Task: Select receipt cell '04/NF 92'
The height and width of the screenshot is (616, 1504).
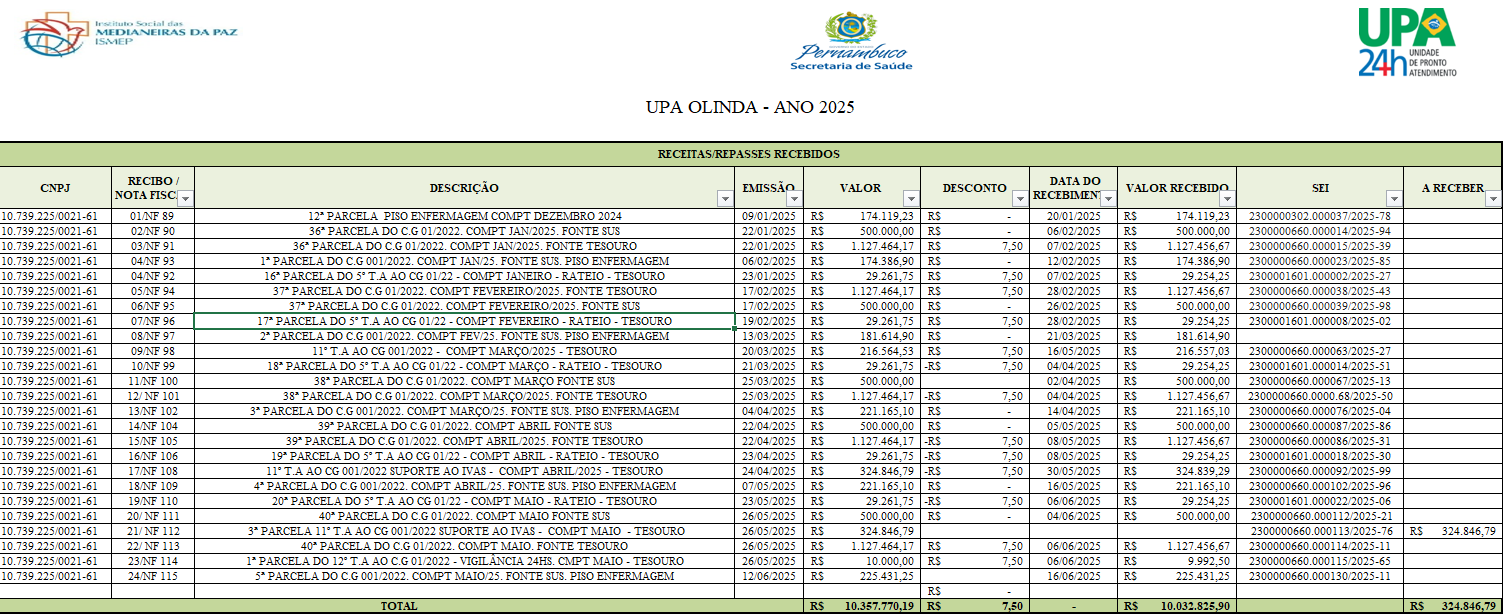Action: [x=152, y=276]
